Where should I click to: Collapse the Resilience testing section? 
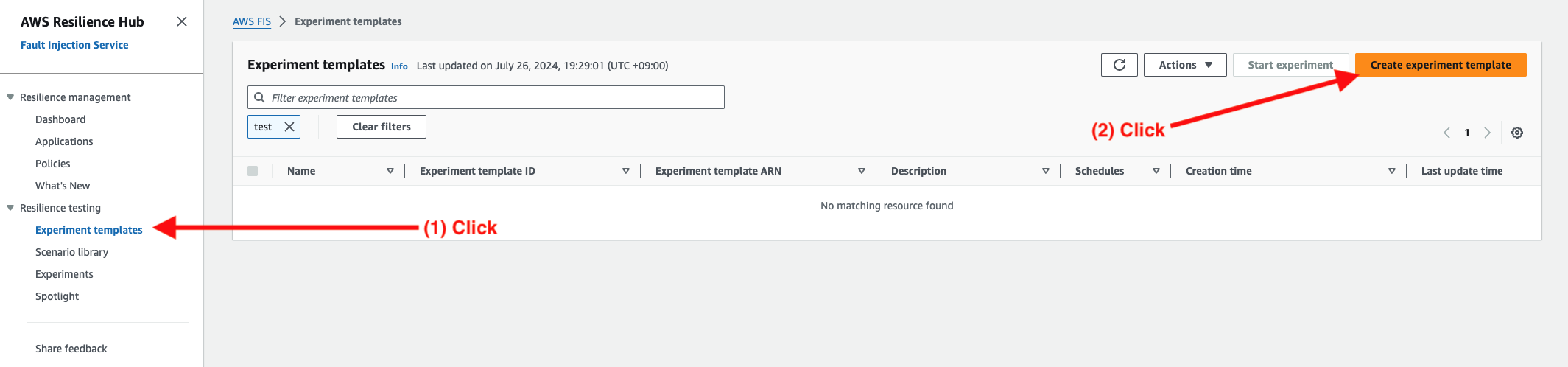(x=10, y=208)
